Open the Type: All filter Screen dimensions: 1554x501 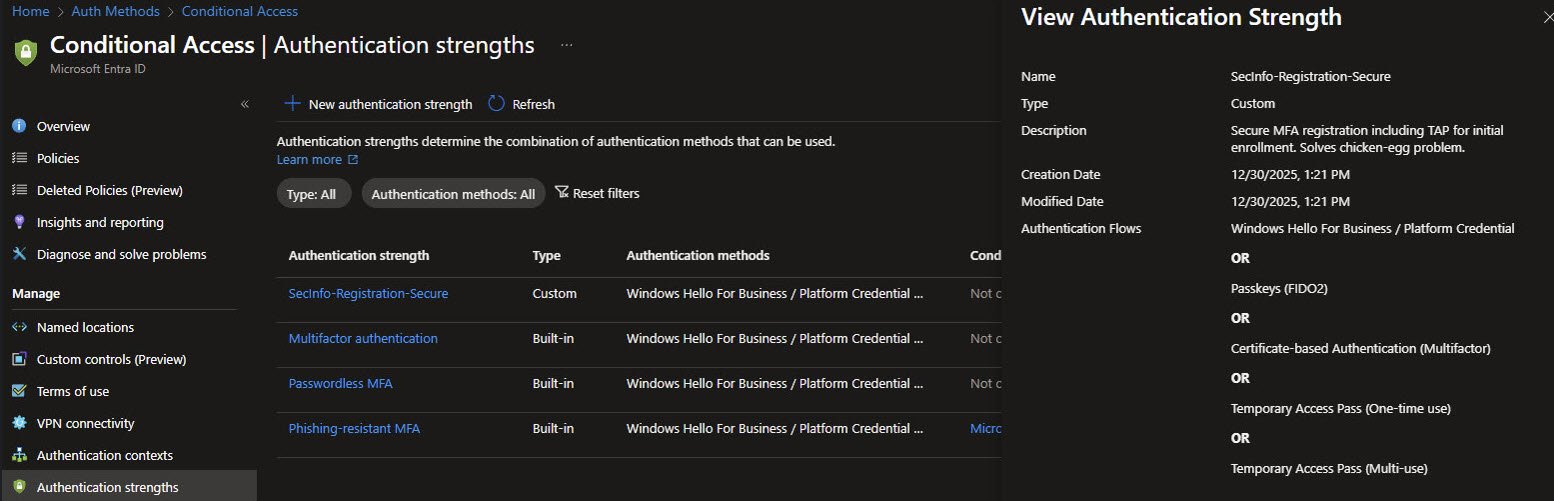[x=313, y=194]
